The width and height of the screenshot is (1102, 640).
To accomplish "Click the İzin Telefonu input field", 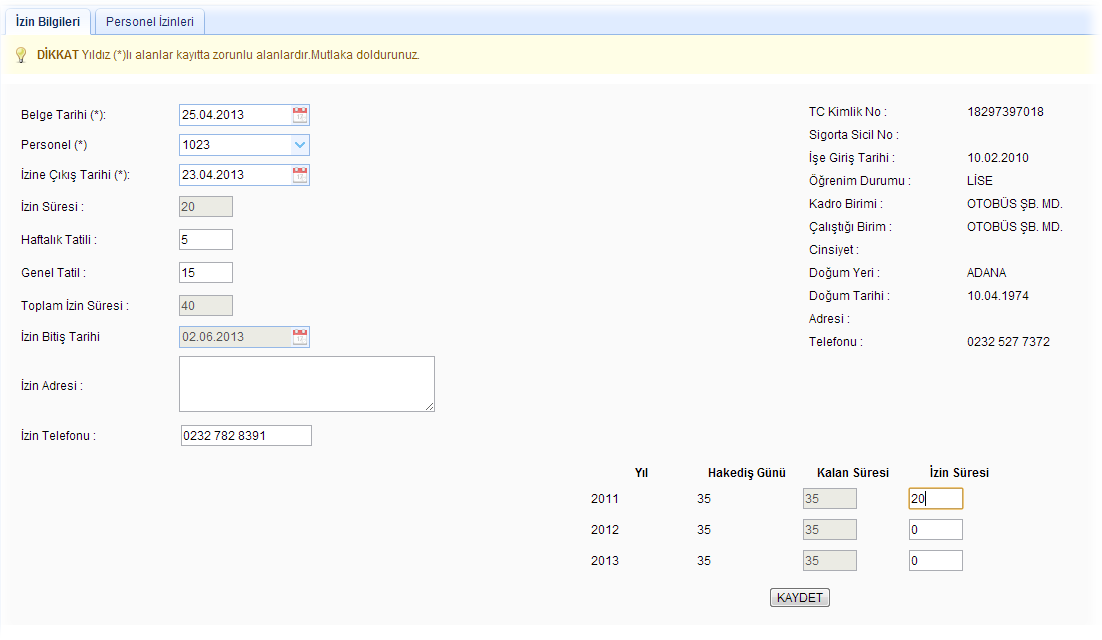I will [x=245, y=436].
